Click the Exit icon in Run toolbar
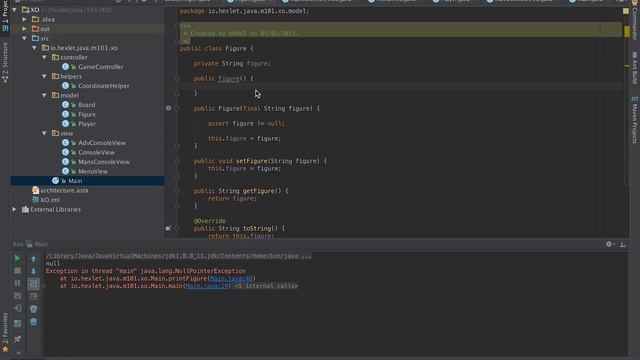 click(17, 309)
